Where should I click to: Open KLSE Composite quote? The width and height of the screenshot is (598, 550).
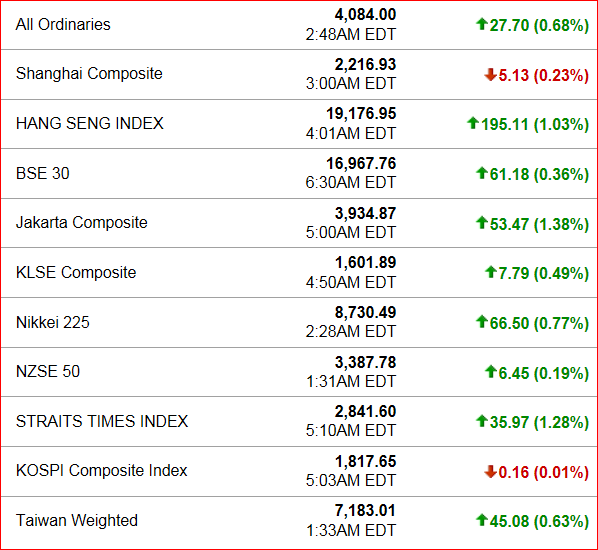tap(76, 272)
